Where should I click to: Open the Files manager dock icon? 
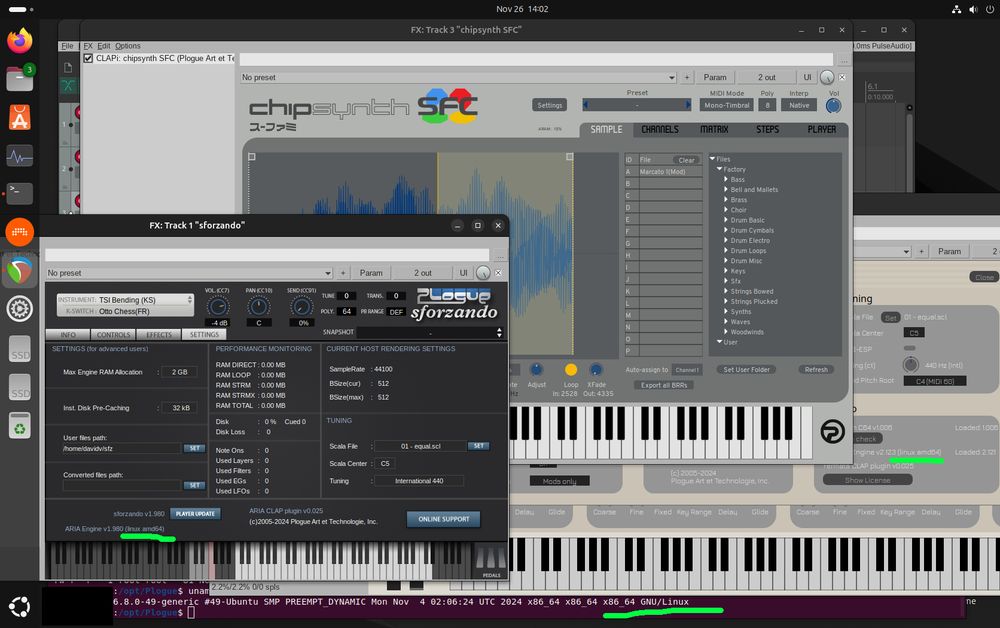click(20, 79)
